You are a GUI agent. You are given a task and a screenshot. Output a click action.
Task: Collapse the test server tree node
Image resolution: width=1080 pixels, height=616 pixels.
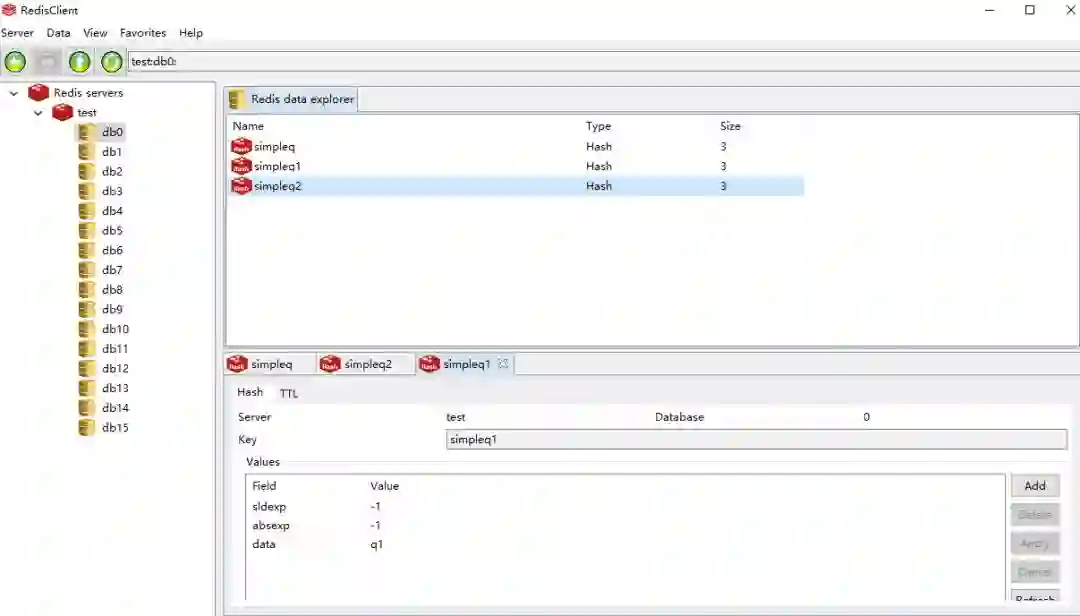(x=39, y=112)
